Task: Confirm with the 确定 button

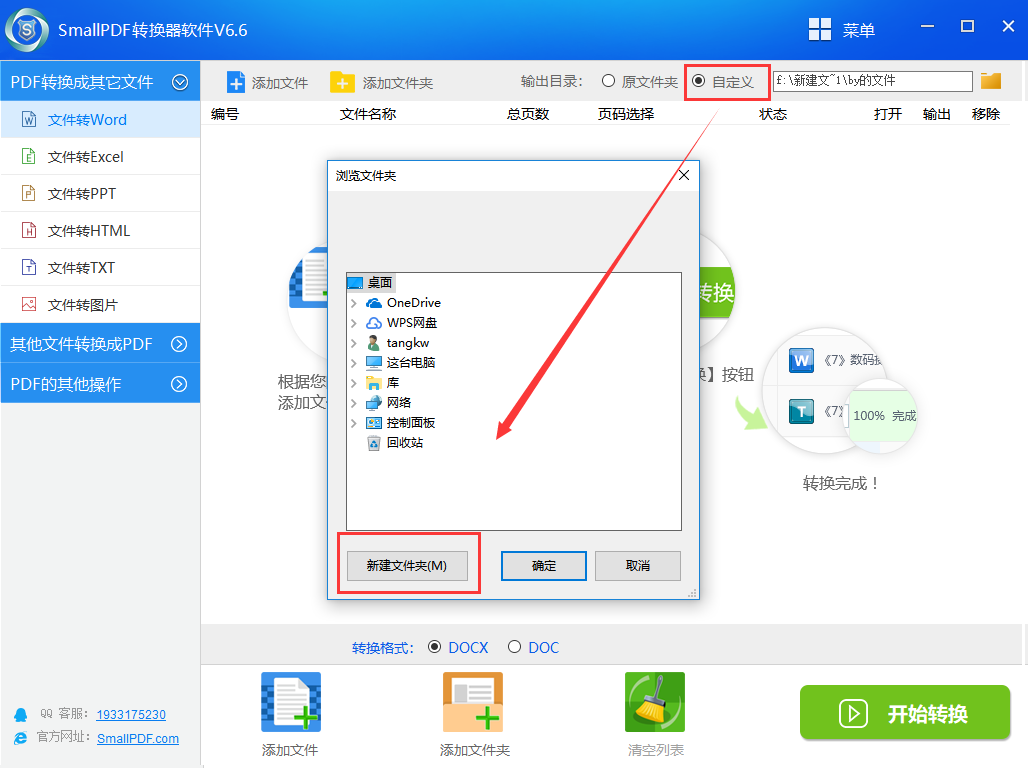Action: [544, 565]
